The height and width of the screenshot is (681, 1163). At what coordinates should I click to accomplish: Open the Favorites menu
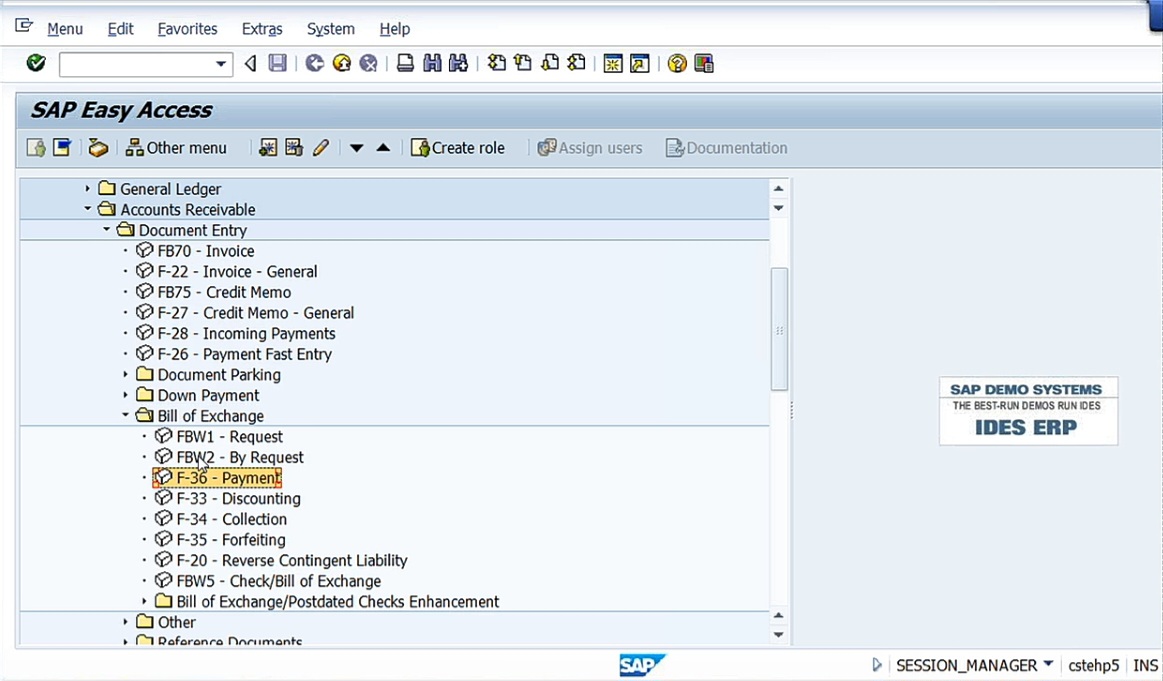(187, 29)
